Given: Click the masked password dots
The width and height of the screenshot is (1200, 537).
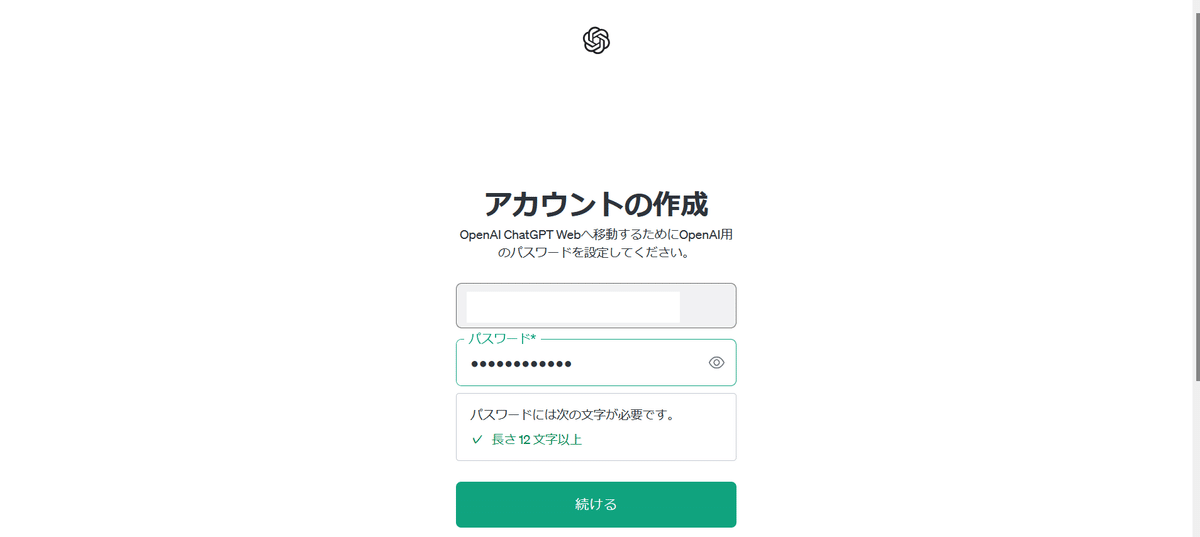Looking at the screenshot, I should pyautogui.click(x=521, y=363).
